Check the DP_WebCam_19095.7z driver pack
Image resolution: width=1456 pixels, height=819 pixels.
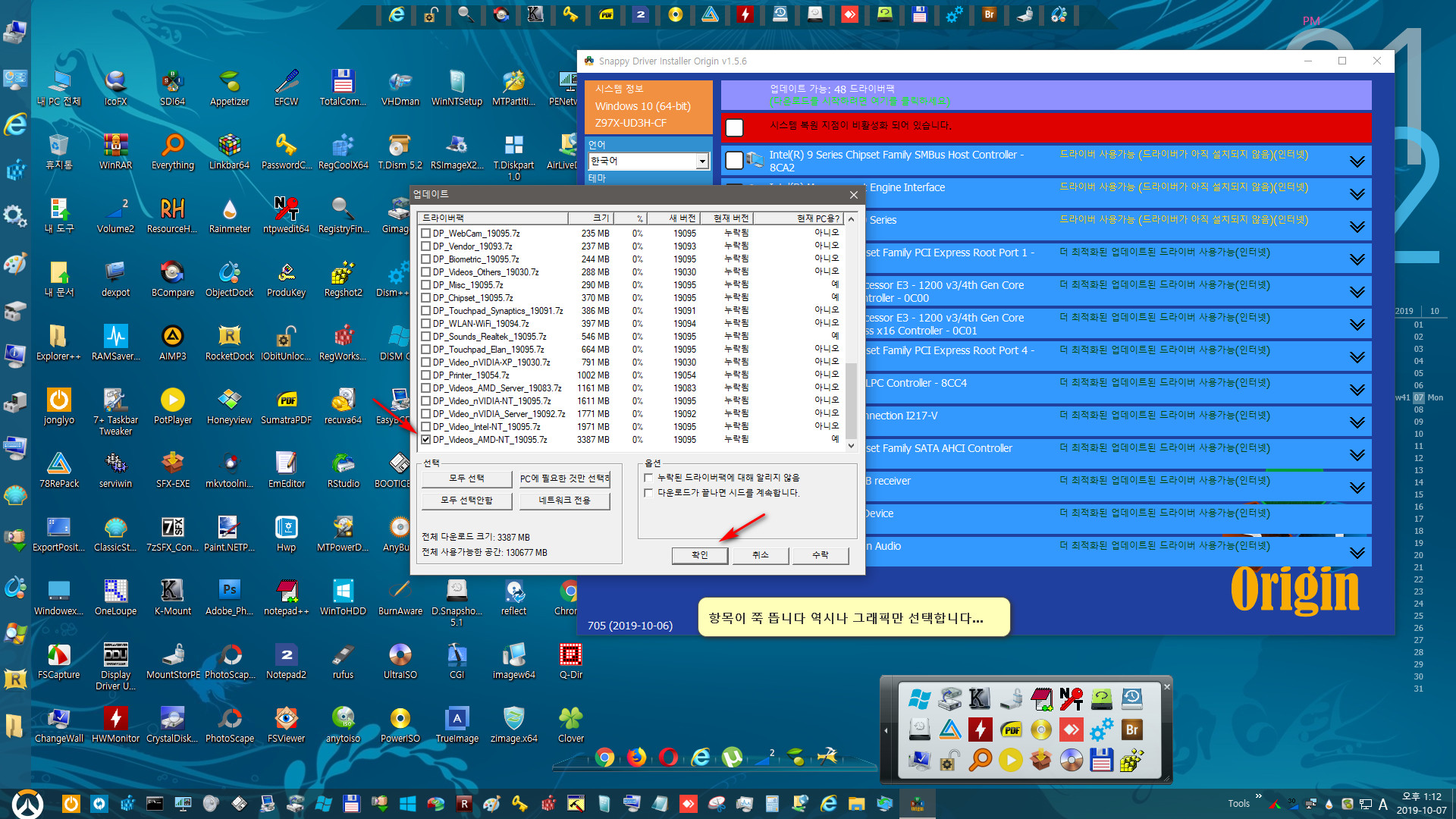pyautogui.click(x=426, y=234)
